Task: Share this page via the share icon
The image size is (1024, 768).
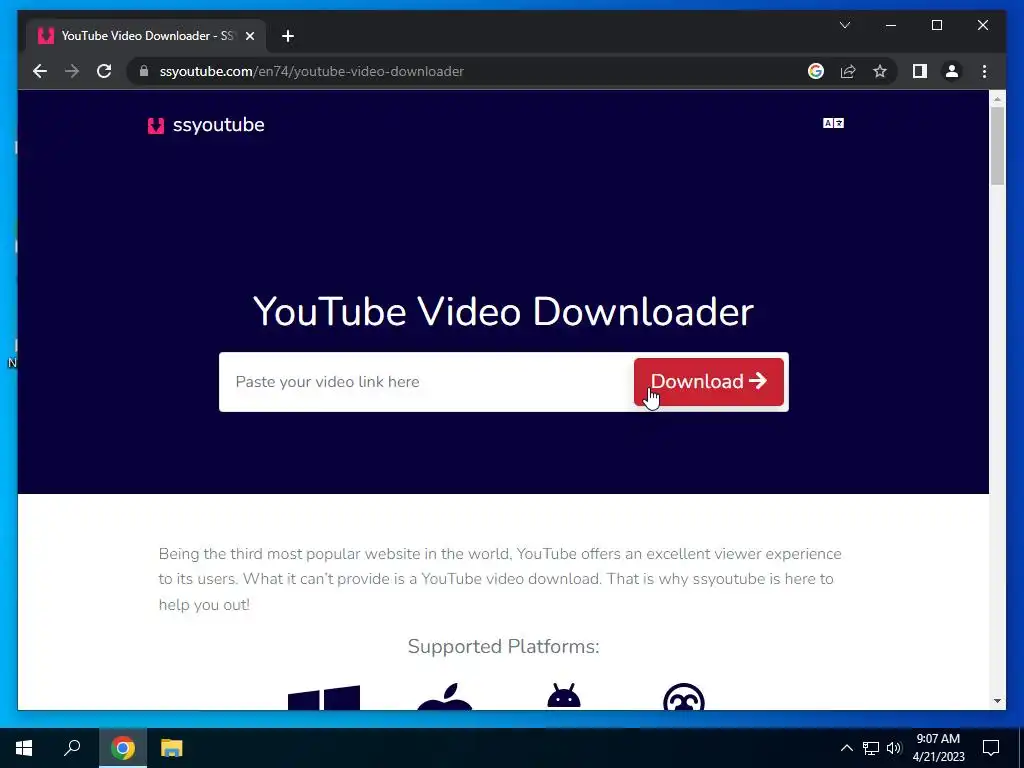Action: coord(848,71)
